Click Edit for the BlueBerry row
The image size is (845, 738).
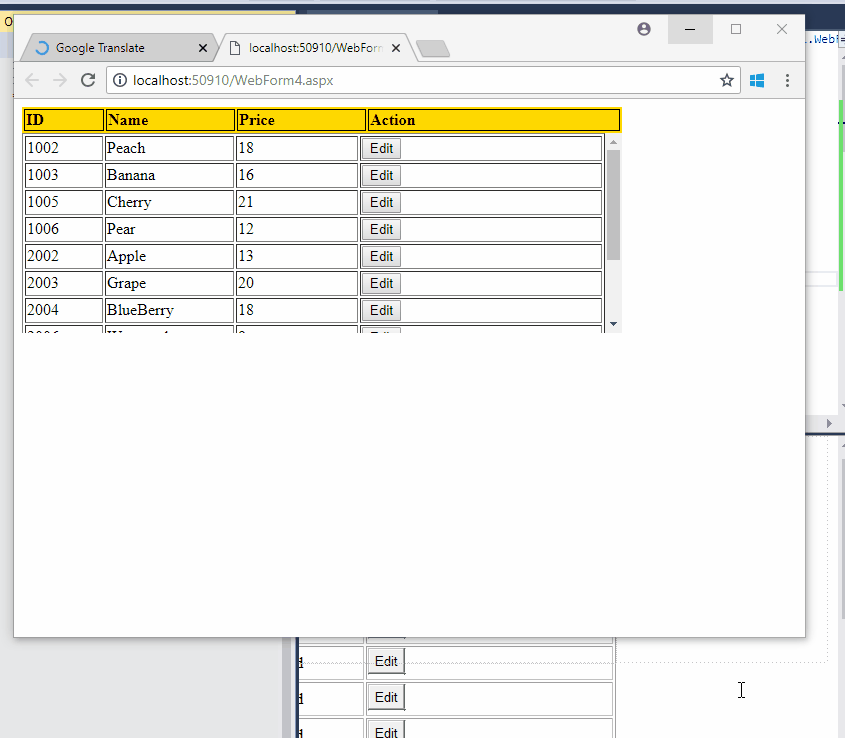pyautogui.click(x=380, y=310)
